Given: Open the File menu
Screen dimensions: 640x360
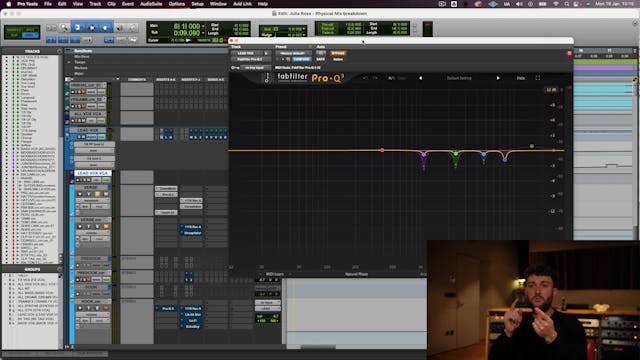Looking at the screenshot, I should (x=48, y=4).
